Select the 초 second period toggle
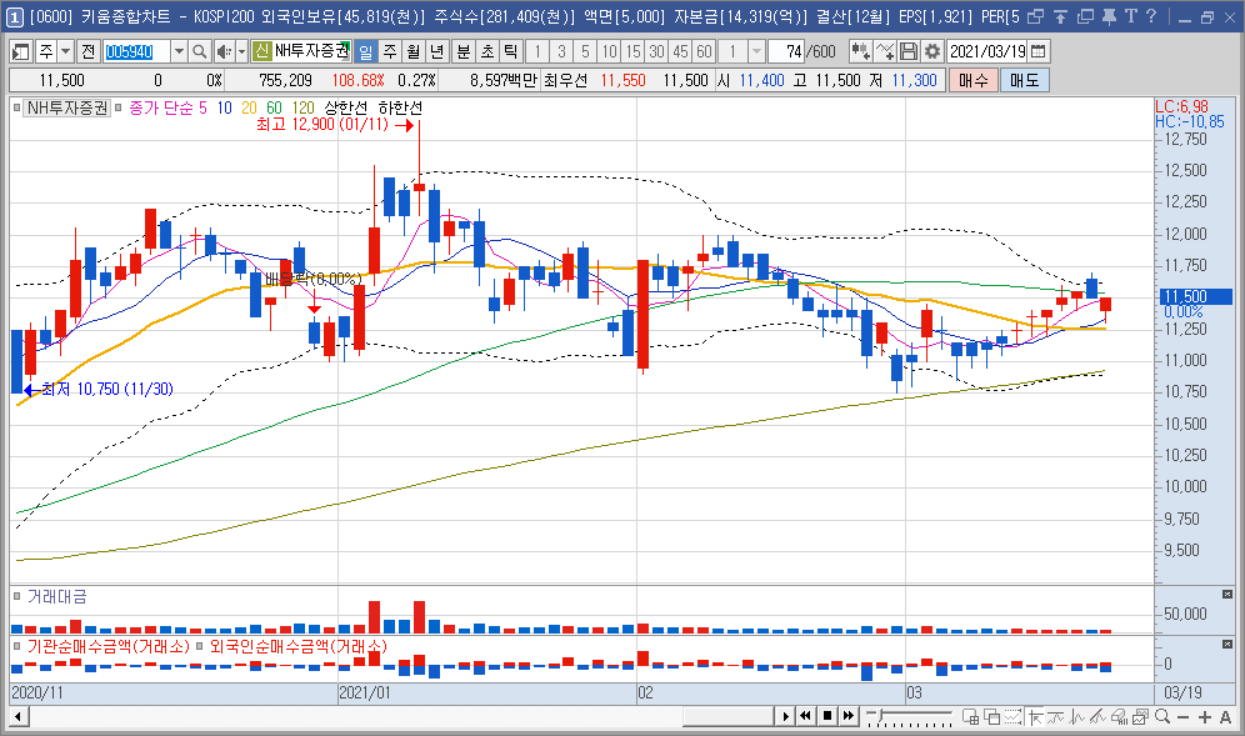The image size is (1245, 736). [x=487, y=51]
